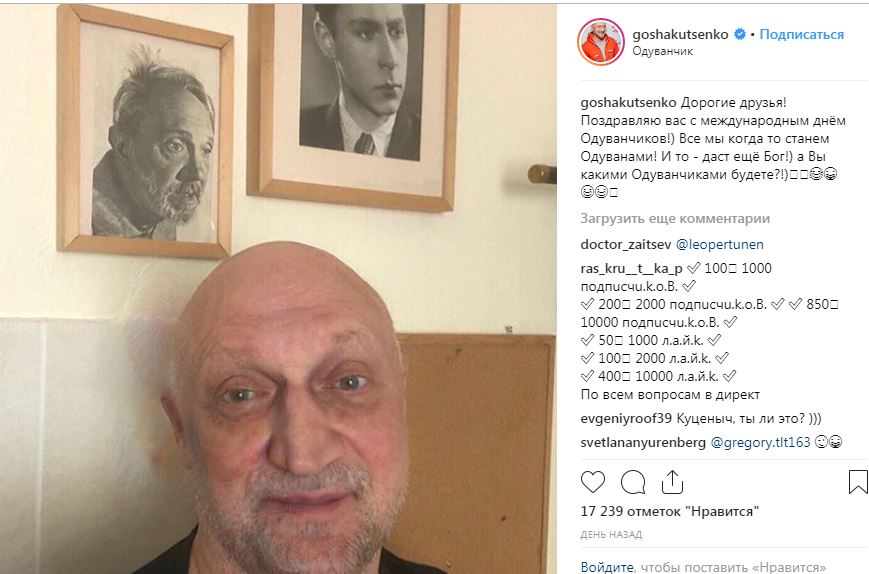Viewport: 869px width, 574px height.
Task: Open the comment speech bubble icon
Action: (x=633, y=482)
